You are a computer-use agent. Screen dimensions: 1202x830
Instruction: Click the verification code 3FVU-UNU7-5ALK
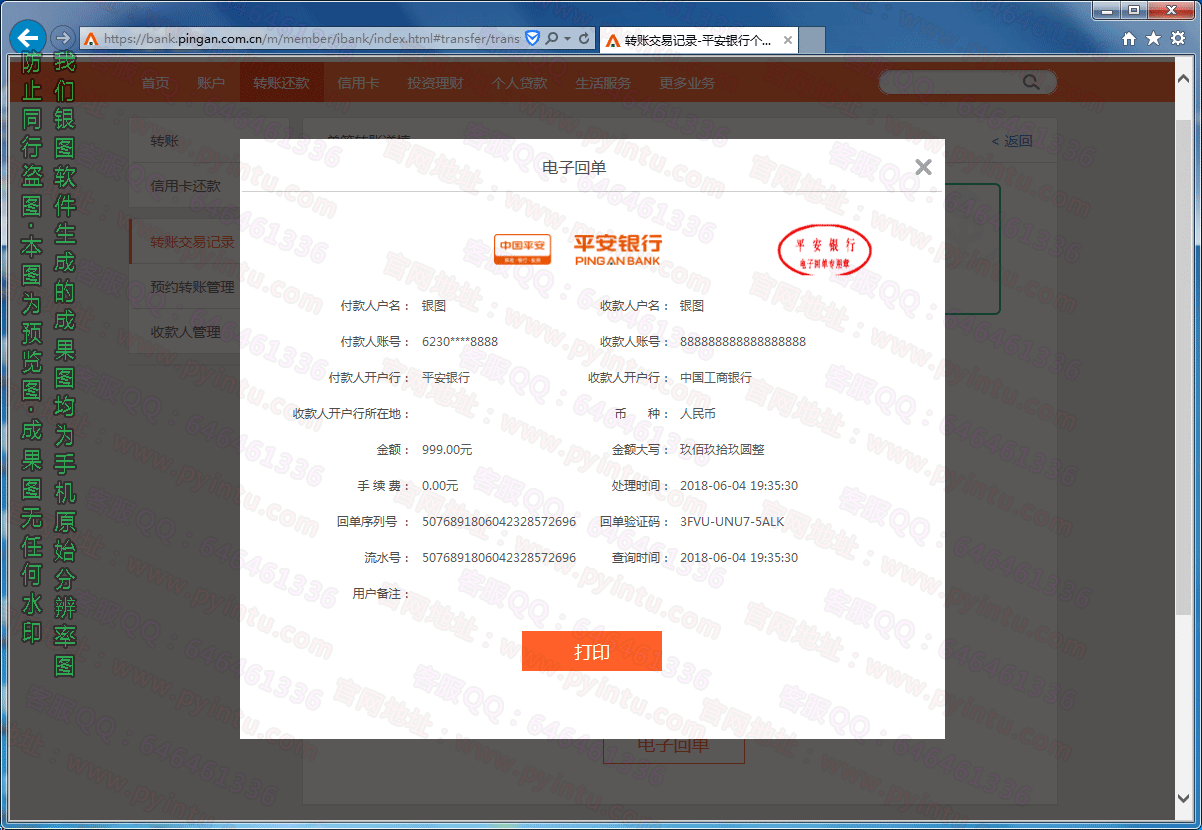732,522
